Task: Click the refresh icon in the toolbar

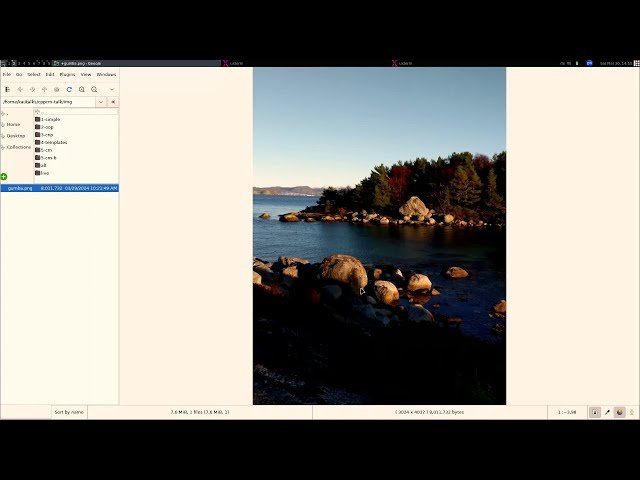Action: coord(69,89)
